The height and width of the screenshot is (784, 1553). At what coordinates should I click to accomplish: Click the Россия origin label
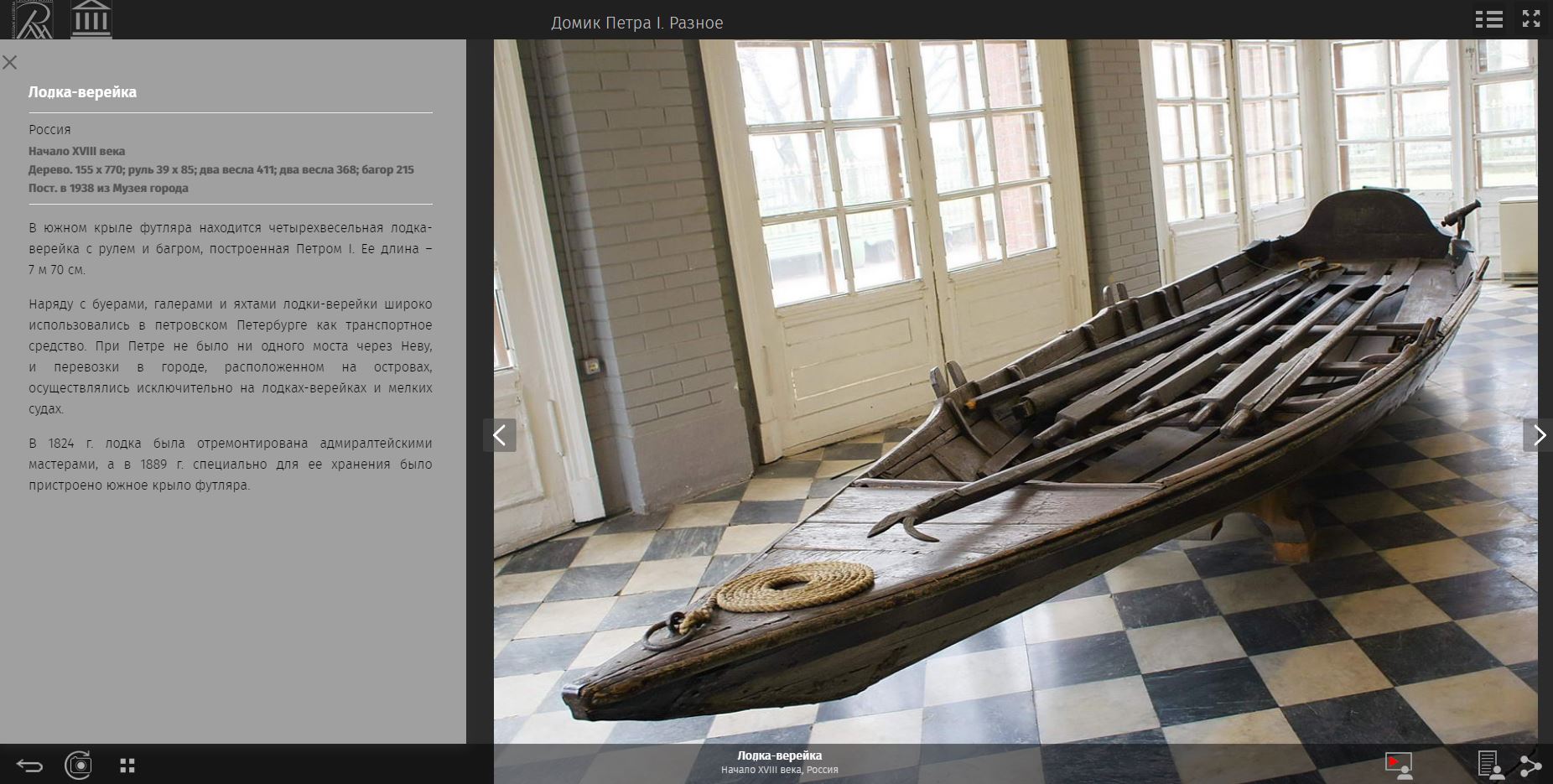pyautogui.click(x=49, y=130)
